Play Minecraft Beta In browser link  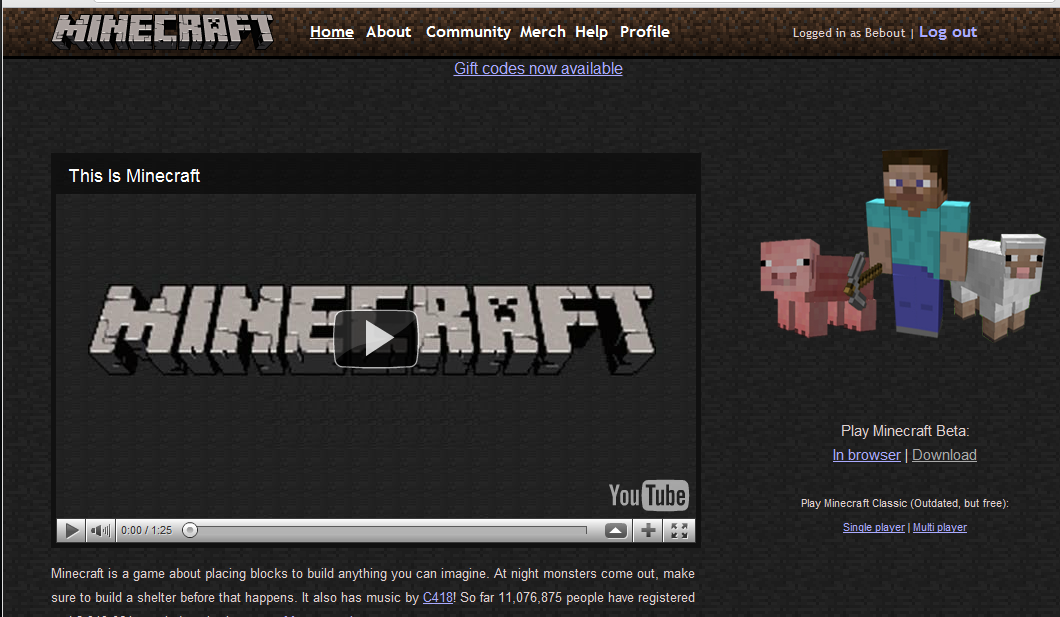click(866, 455)
